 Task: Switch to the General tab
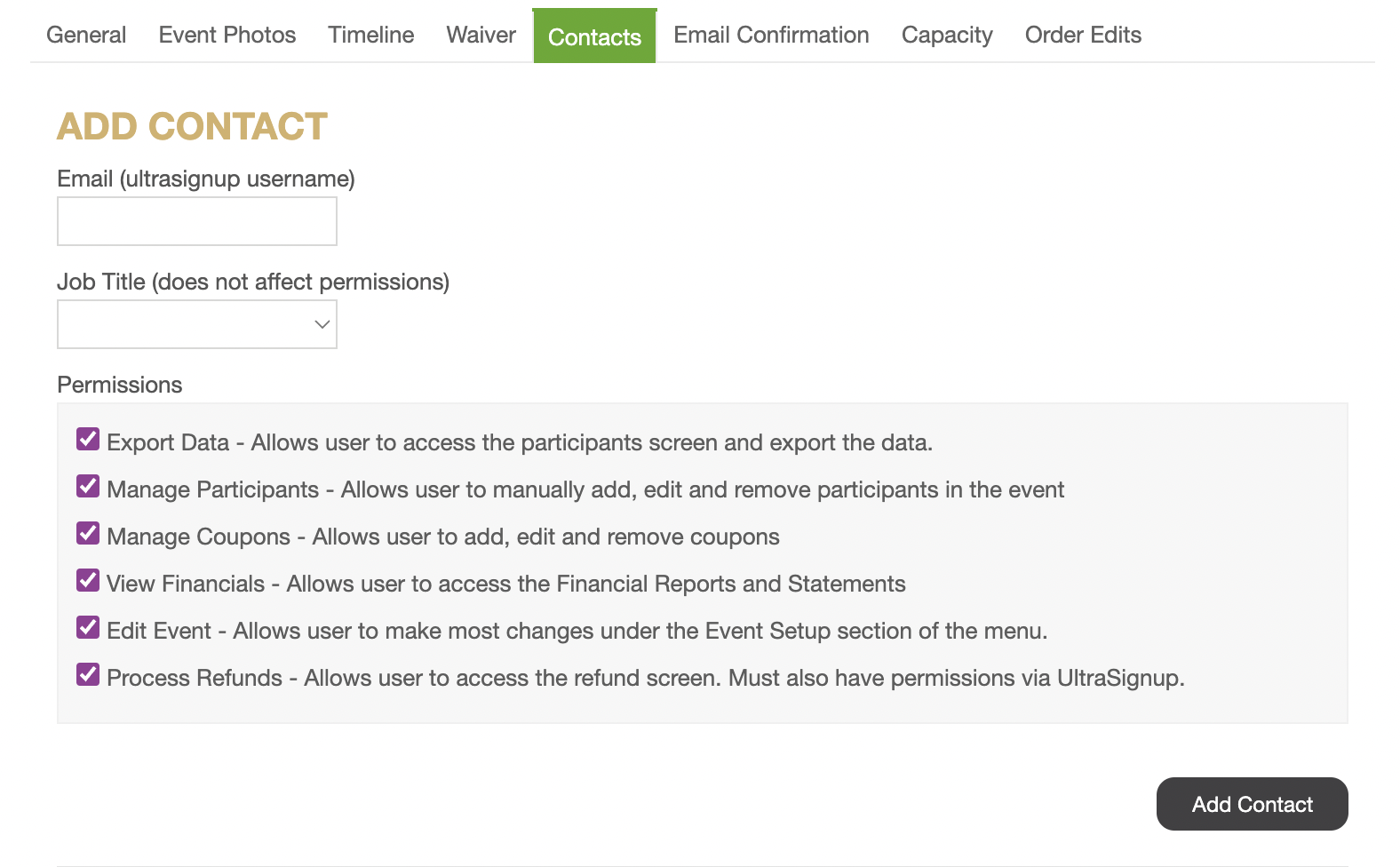click(86, 35)
